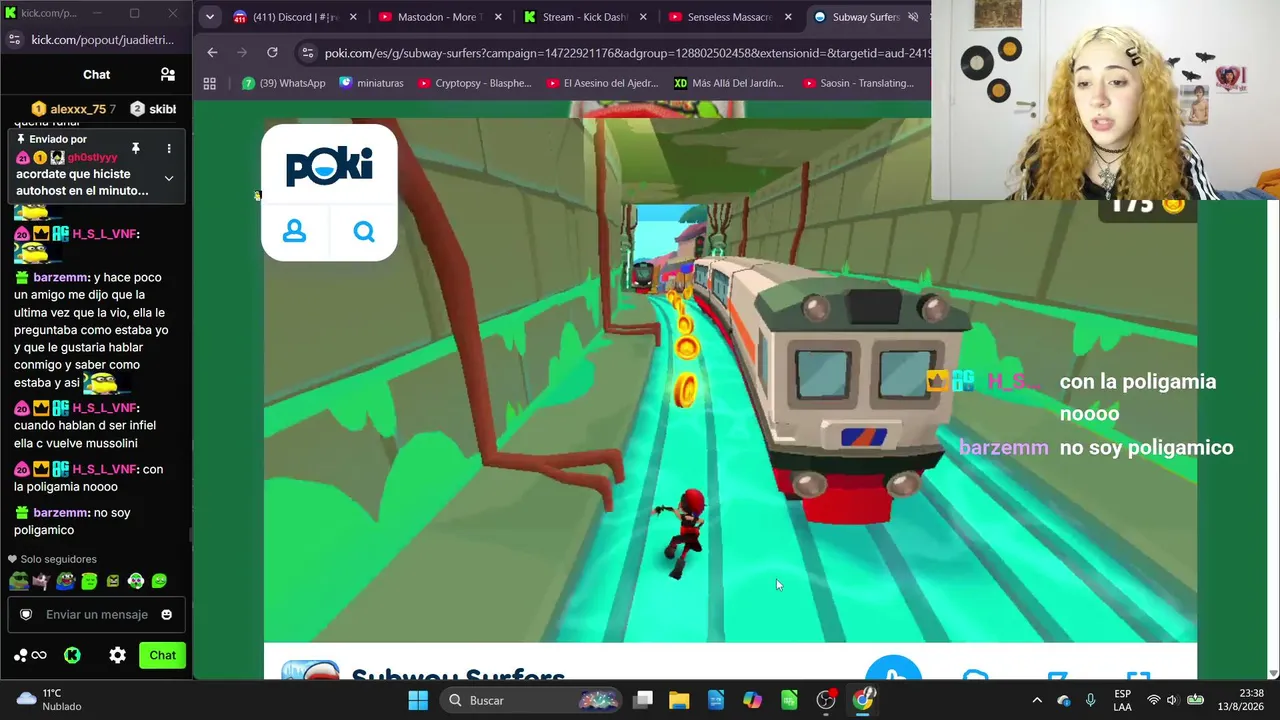This screenshot has height=720, width=1280.
Task: Unpin the pinned chat message
Action: tap(135, 149)
